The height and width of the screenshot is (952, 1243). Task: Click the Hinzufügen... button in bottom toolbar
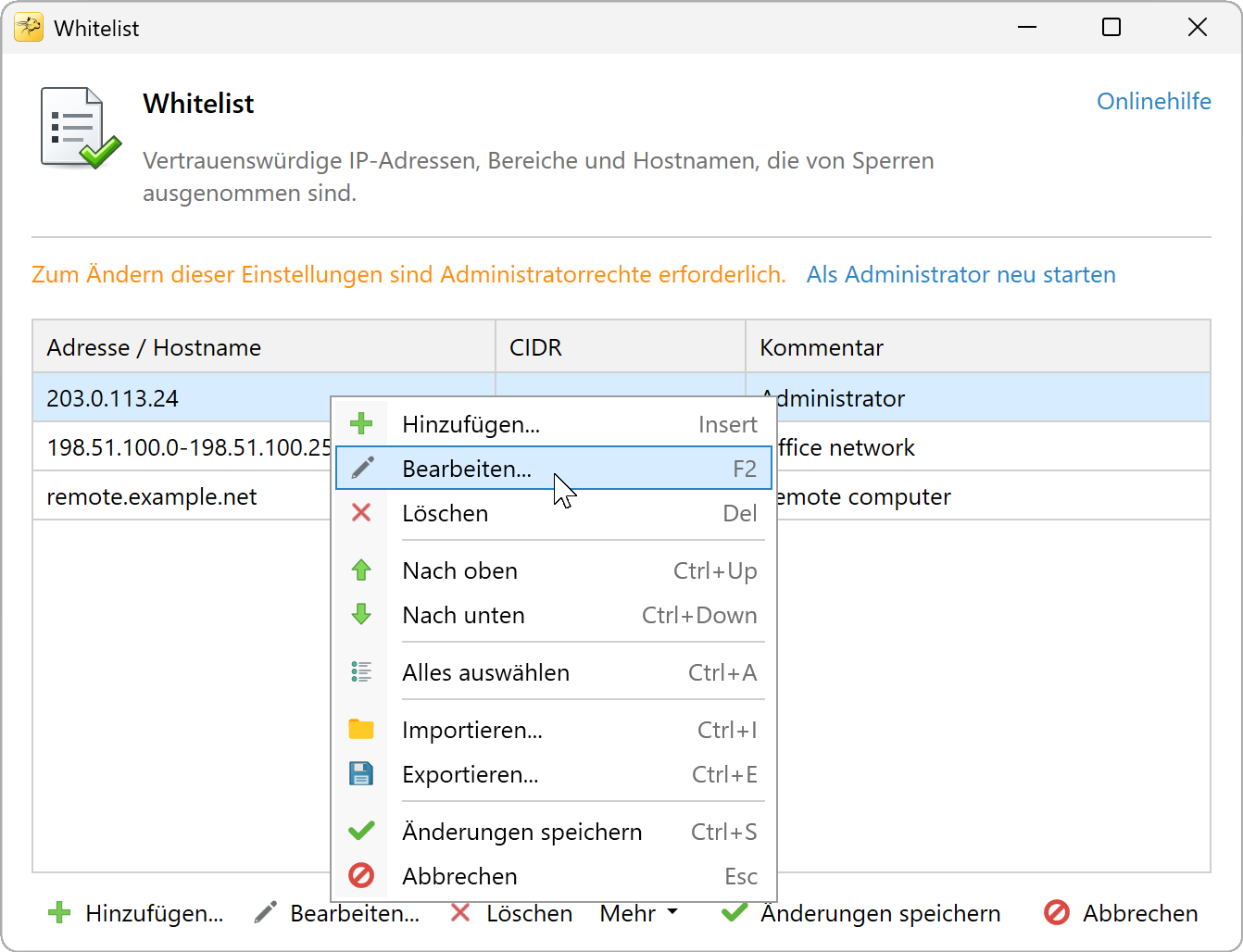135,913
